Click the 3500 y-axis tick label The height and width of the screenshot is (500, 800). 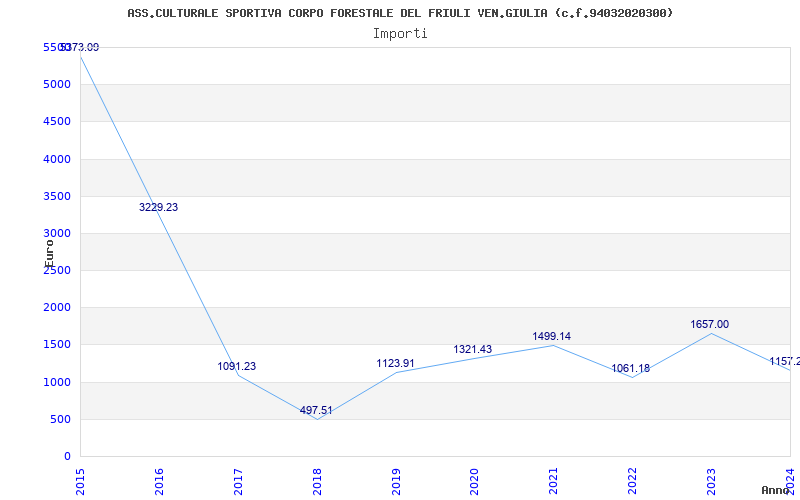tap(57, 196)
